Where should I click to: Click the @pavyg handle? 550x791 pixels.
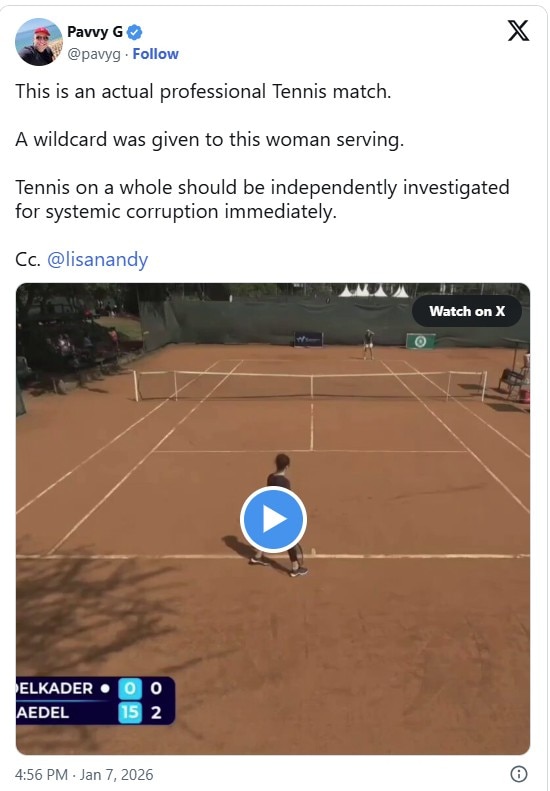(94, 54)
